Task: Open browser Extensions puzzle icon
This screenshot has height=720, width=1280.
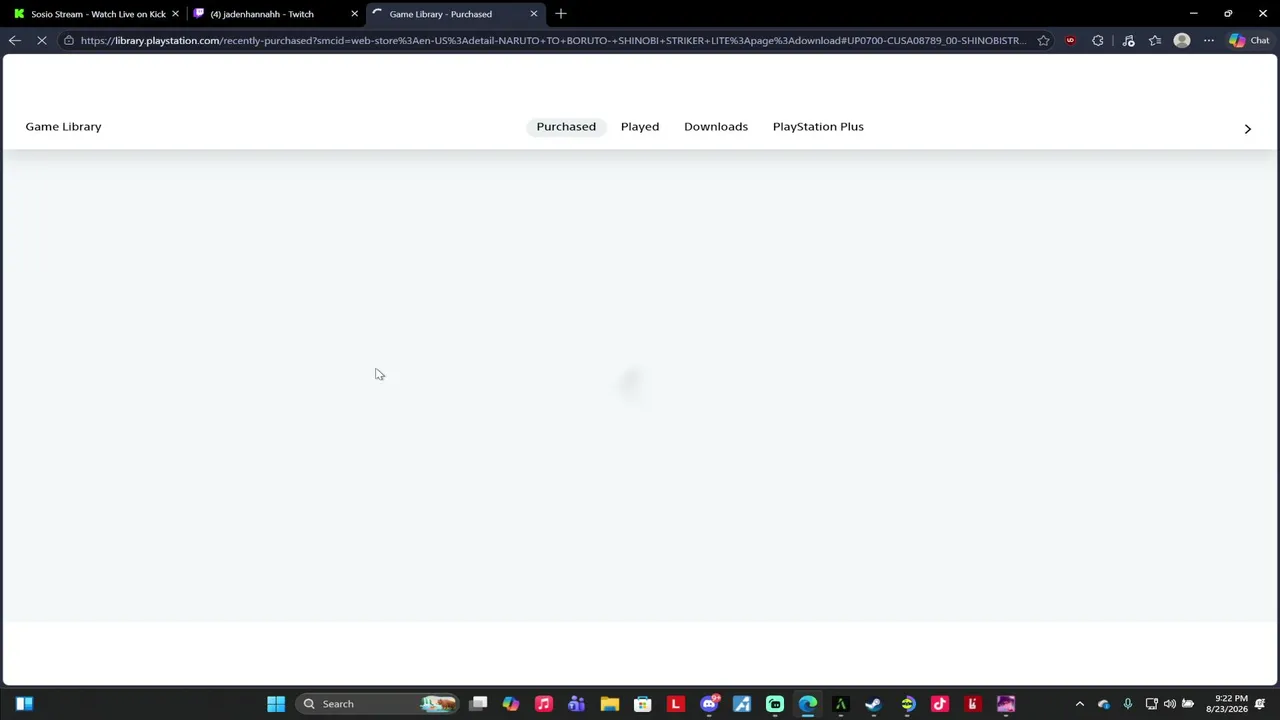Action: (1098, 41)
